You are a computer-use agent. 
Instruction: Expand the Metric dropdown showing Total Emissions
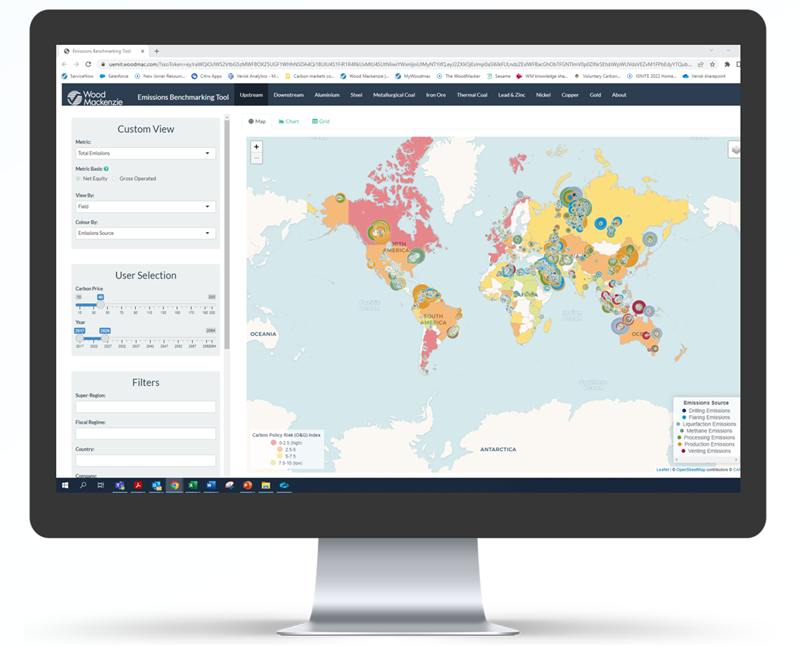click(145, 153)
